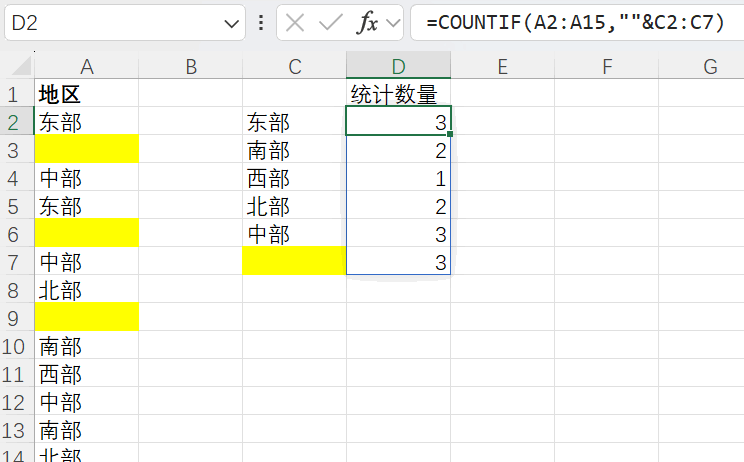Click cell C6 containing 中部

[295, 235]
